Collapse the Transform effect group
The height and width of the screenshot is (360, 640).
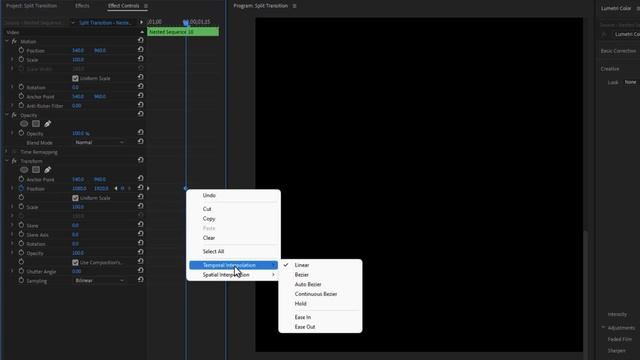(7, 161)
